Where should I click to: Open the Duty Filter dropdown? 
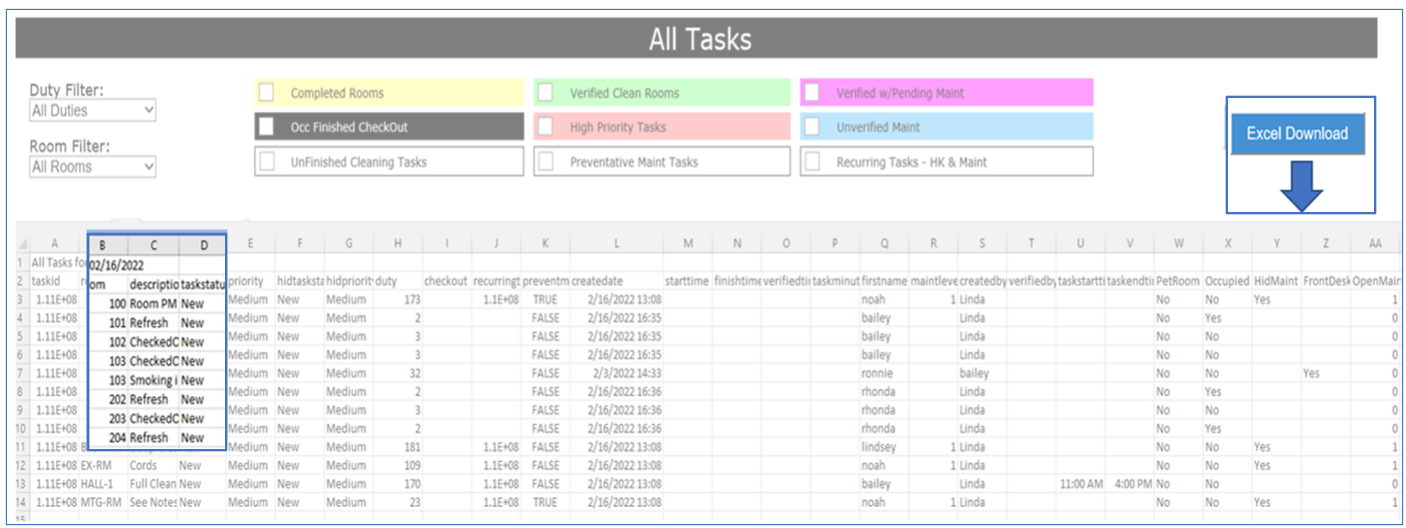pos(93,110)
